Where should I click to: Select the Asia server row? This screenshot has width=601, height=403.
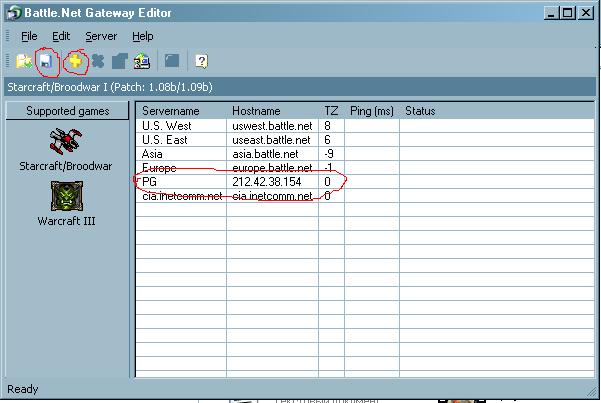pyautogui.click(x=365, y=154)
